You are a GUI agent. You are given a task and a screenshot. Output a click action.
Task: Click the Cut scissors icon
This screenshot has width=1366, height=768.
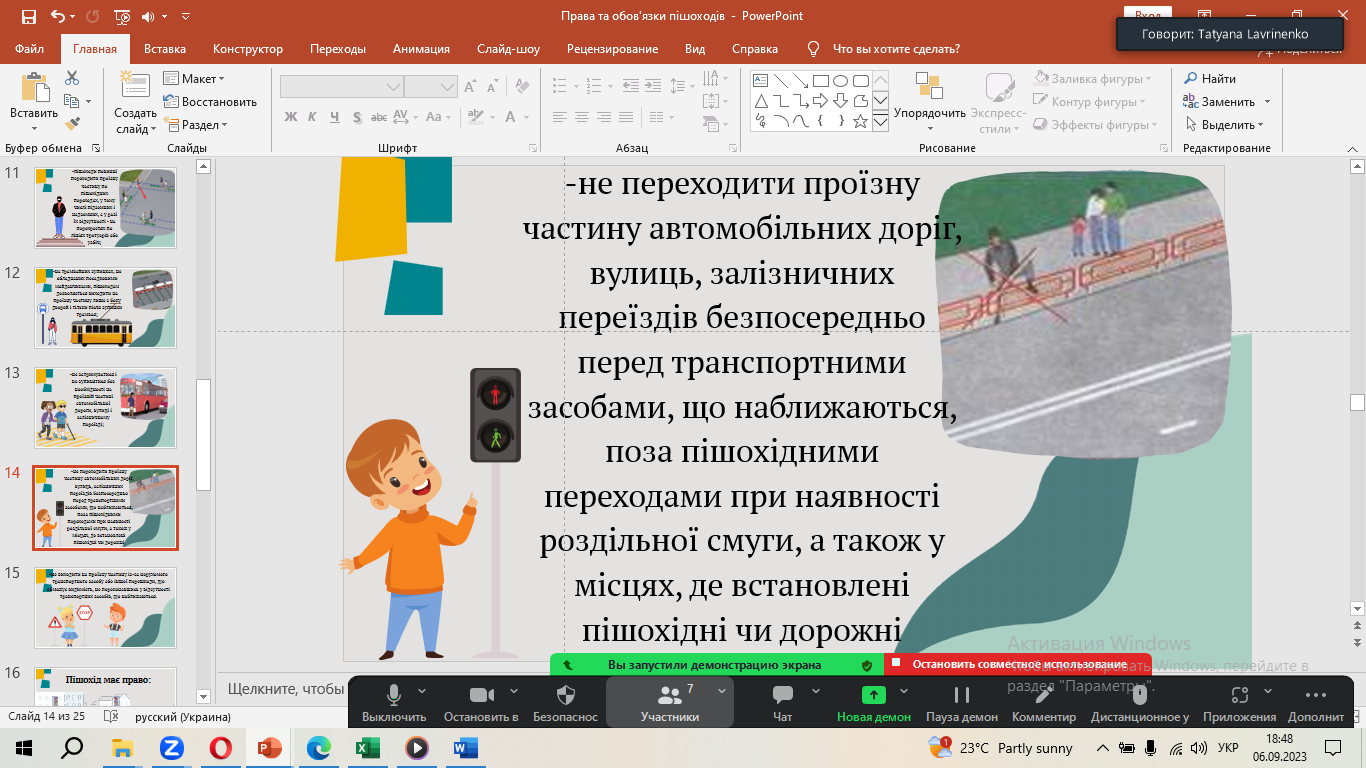72,78
